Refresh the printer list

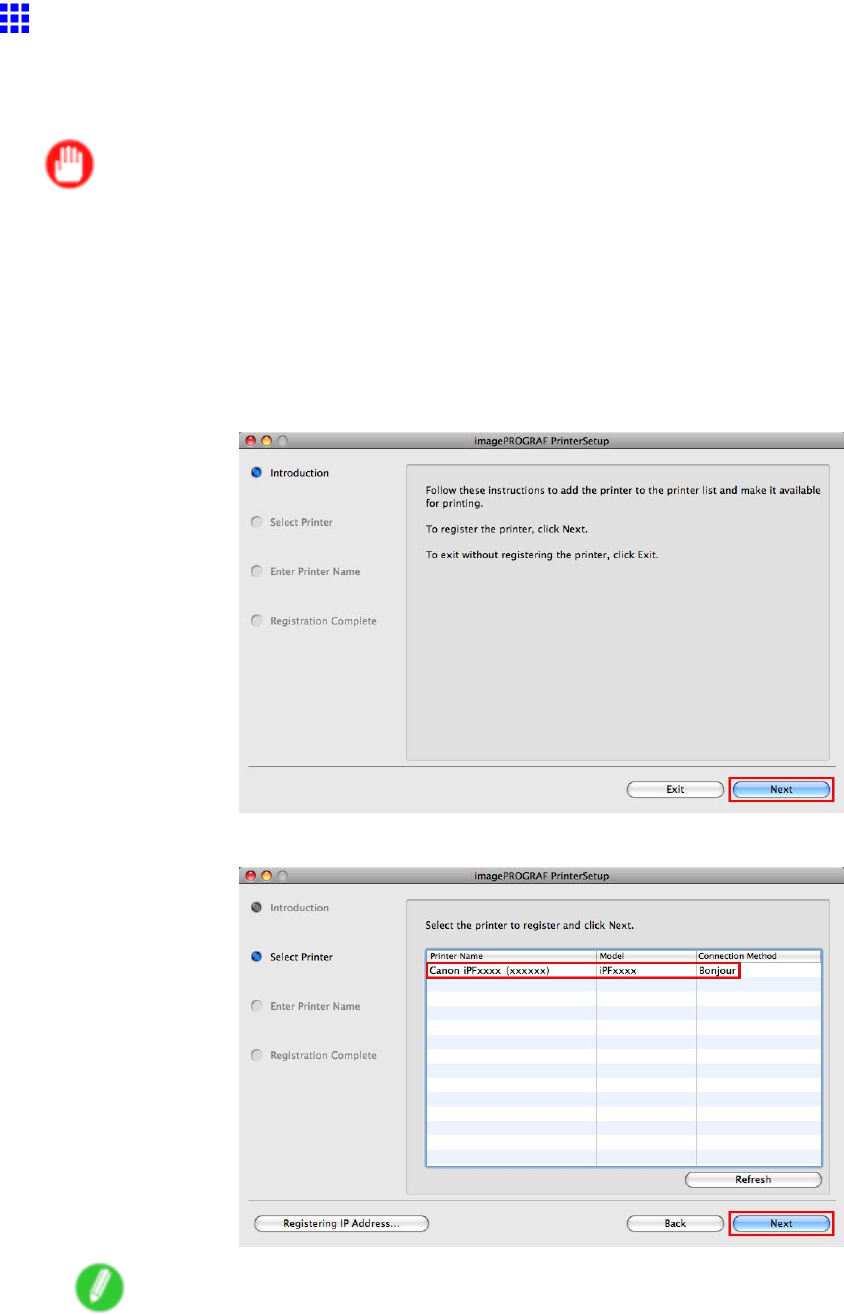point(753,1180)
